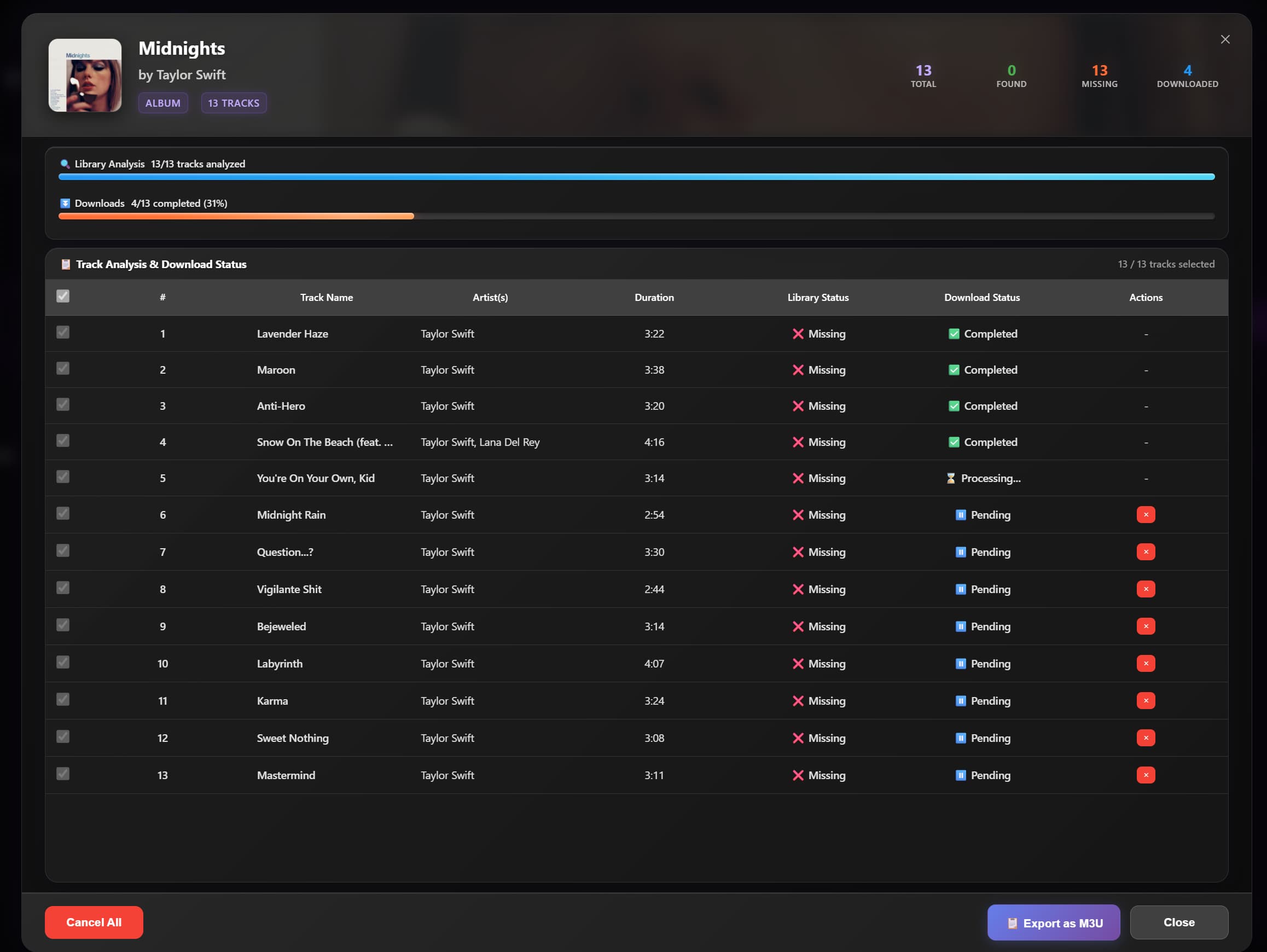The height and width of the screenshot is (952, 1267).
Task: Click the orange Downloads progress bar
Action: click(236, 217)
